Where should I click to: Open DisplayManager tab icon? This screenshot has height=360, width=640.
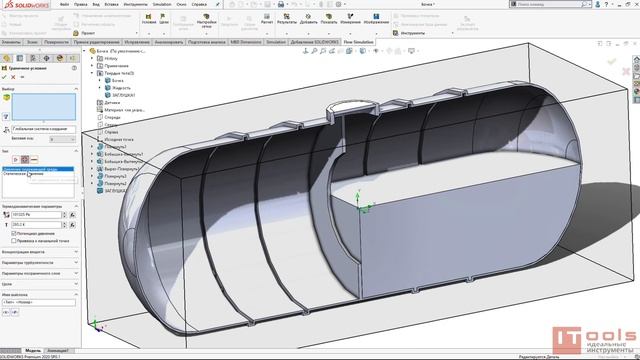click(x=60, y=58)
